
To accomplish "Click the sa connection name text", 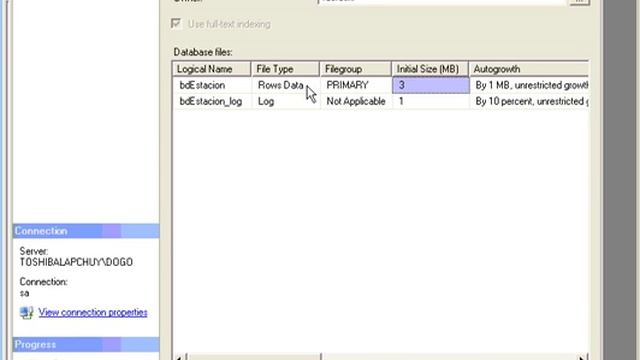I will 24,293.
